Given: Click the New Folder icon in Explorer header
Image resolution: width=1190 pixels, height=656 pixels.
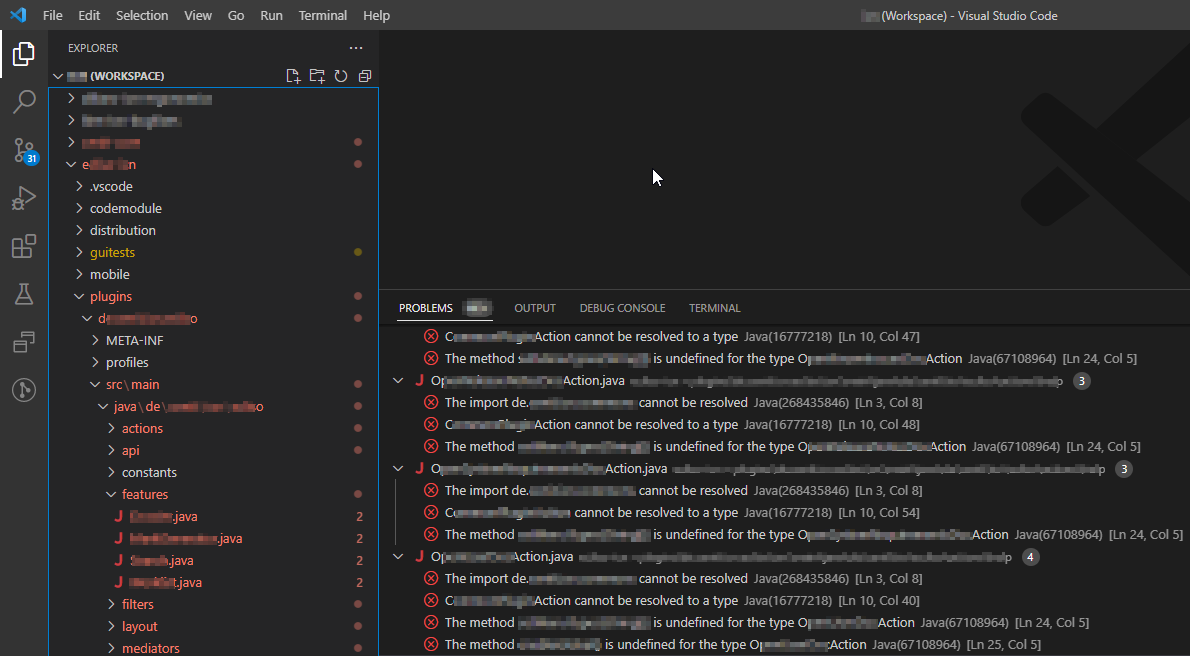Looking at the screenshot, I should [317, 76].
